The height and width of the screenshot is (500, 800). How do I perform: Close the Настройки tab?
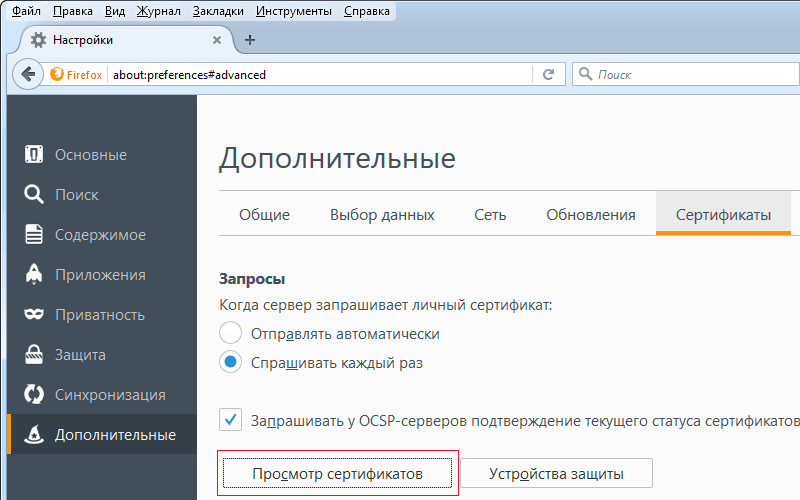click(x=217, y=40)
